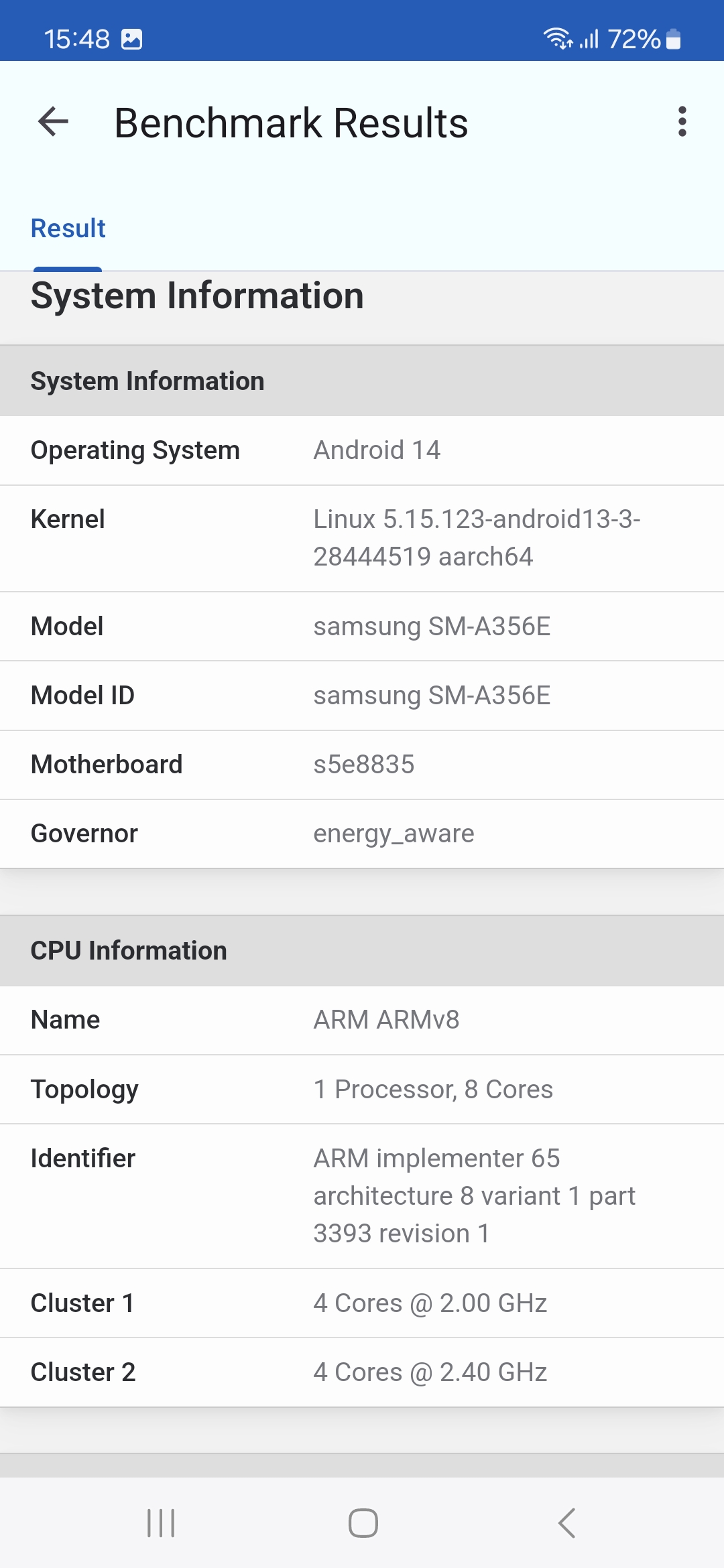
Task: Tap the Kernel version row
Action: (x=362, y=538)
